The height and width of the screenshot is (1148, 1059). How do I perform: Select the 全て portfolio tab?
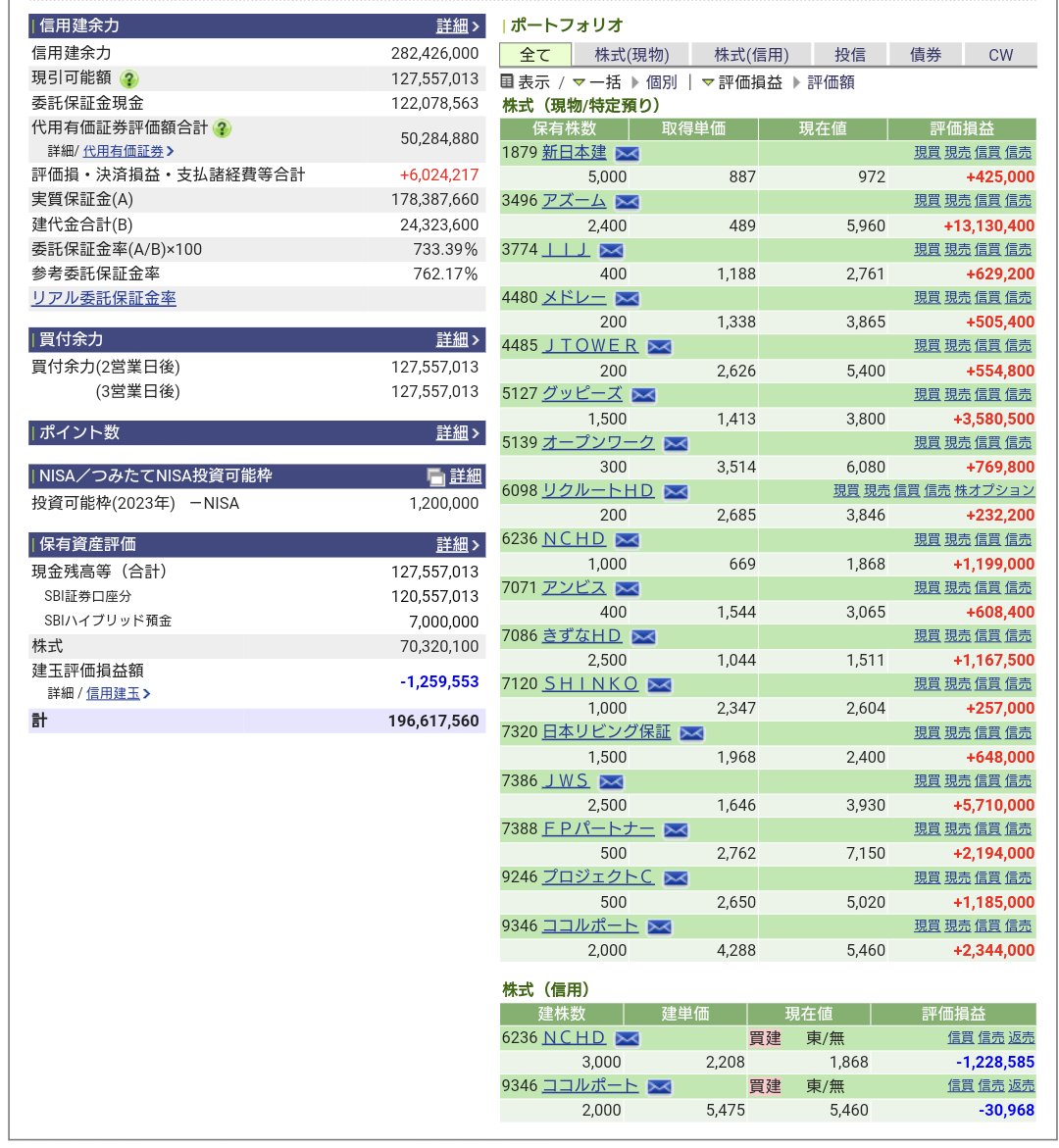coord(534,55)
